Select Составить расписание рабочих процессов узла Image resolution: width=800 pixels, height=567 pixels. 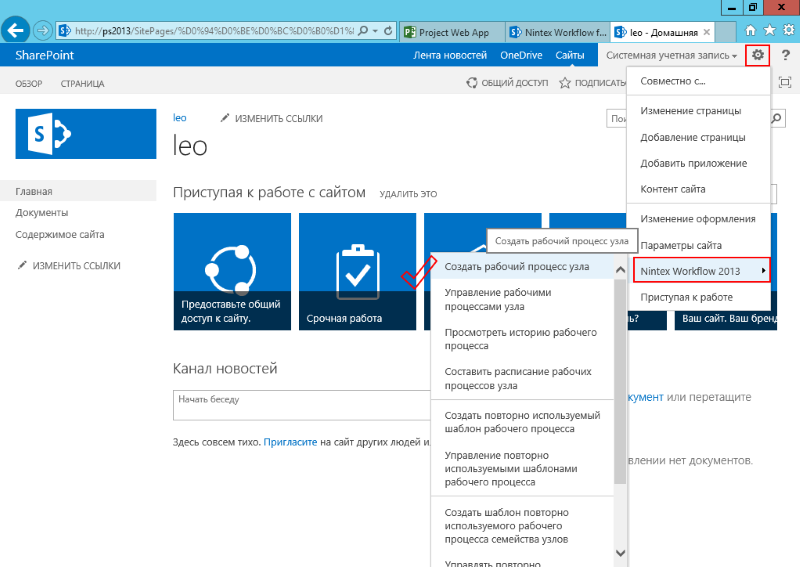522,378
